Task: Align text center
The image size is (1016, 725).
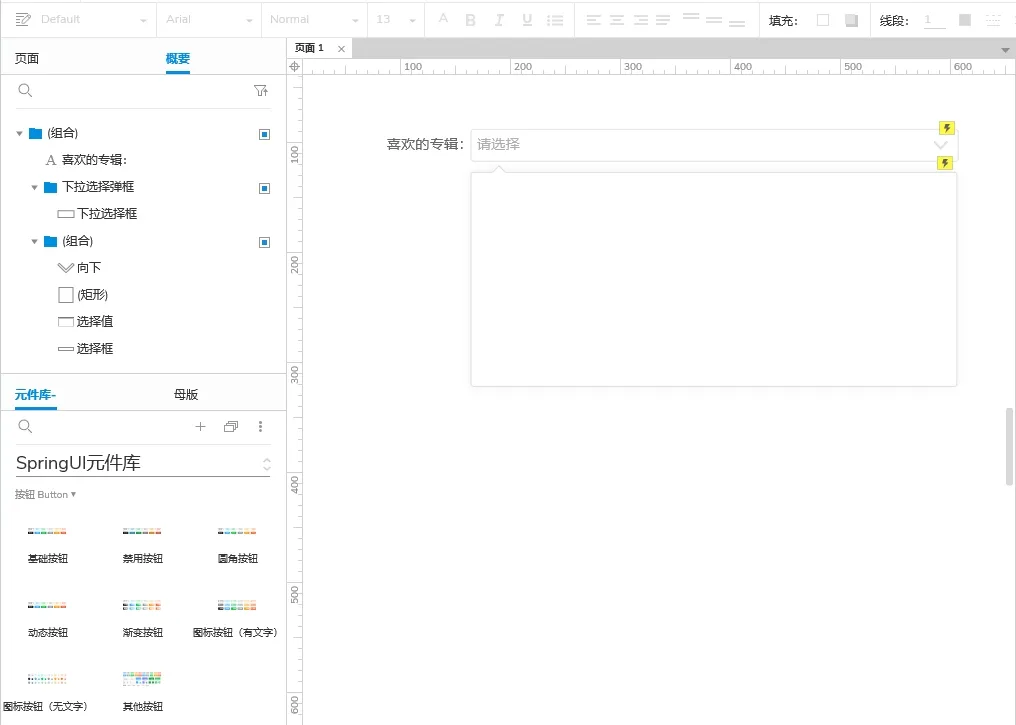Action: 617,20
